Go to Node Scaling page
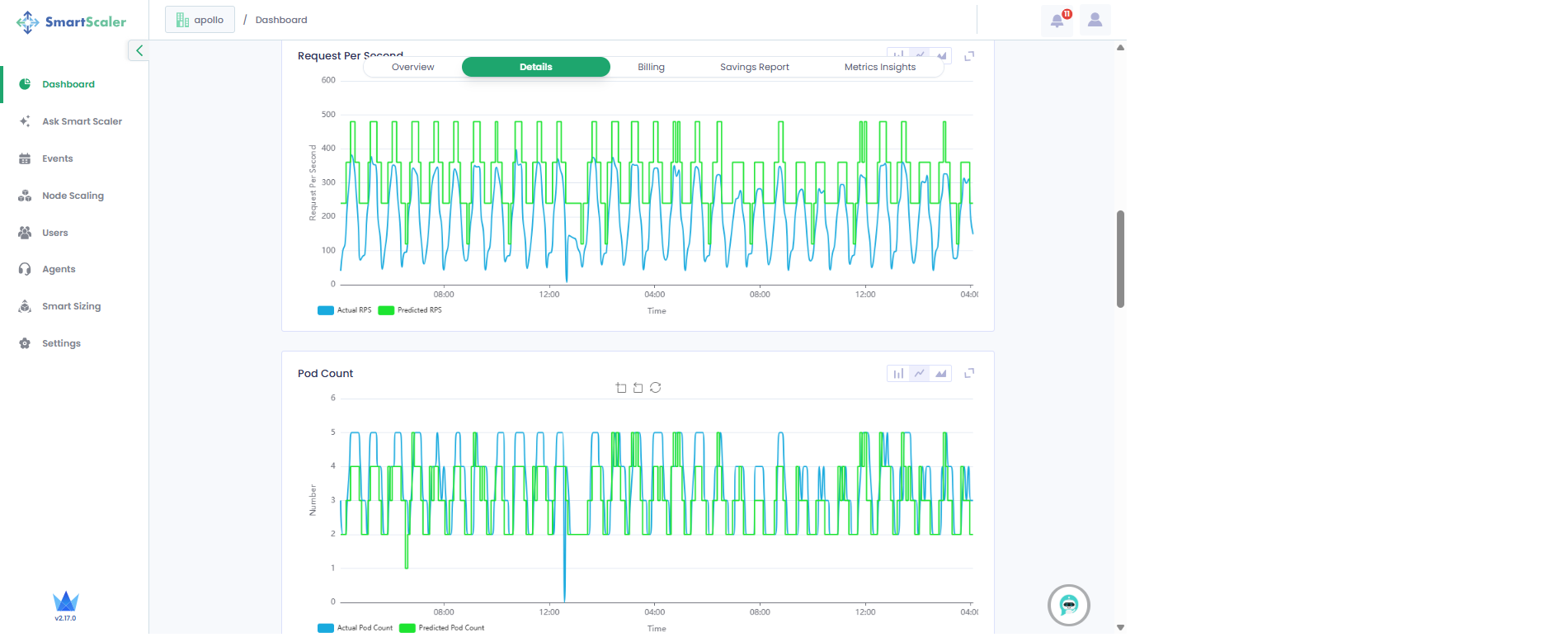Viewport: 1568px width, 642px height. 73,196
